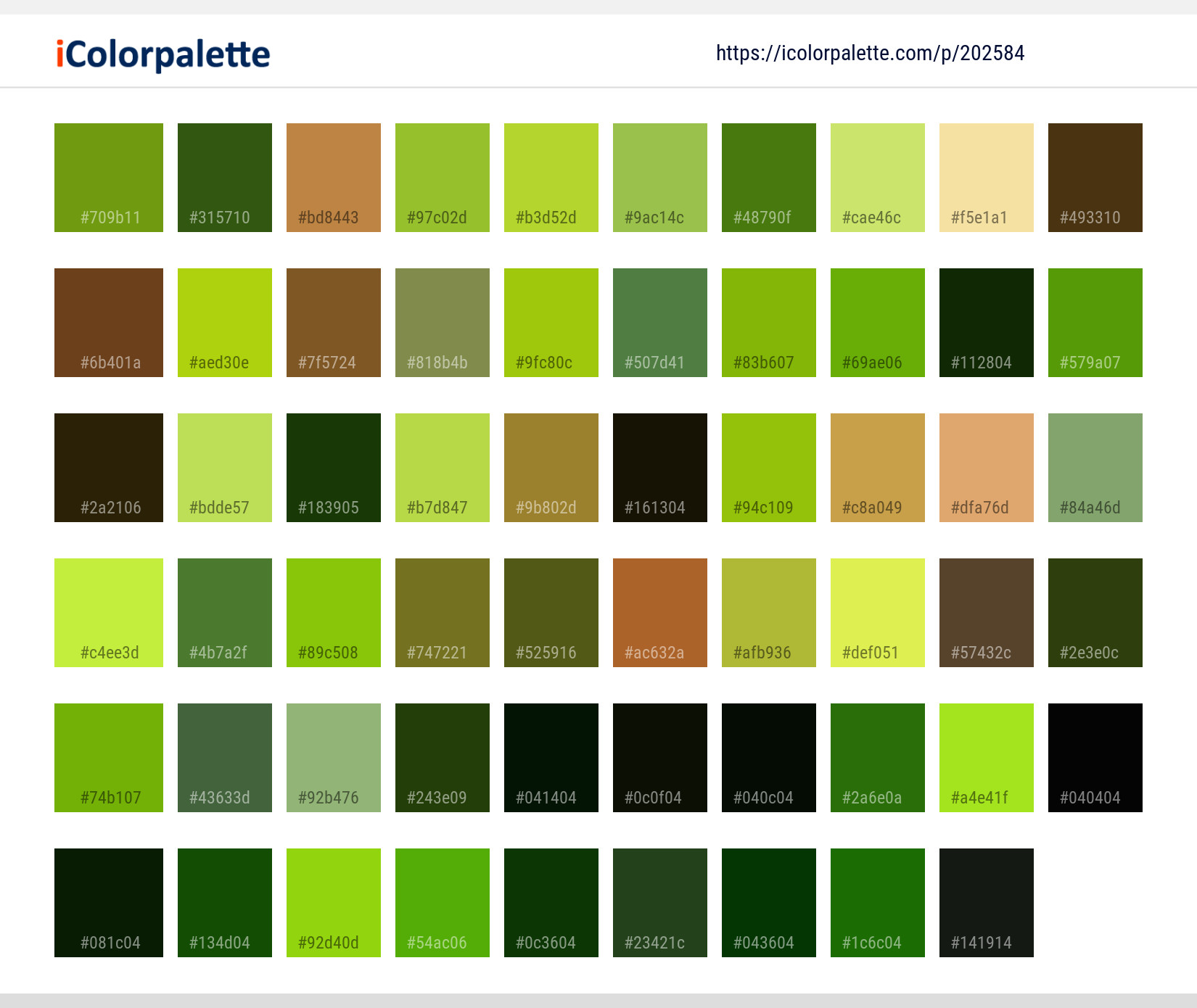1197x1008 pixels.
Task: Click the #84a46d sage swatch
Action: point(1095,468)
